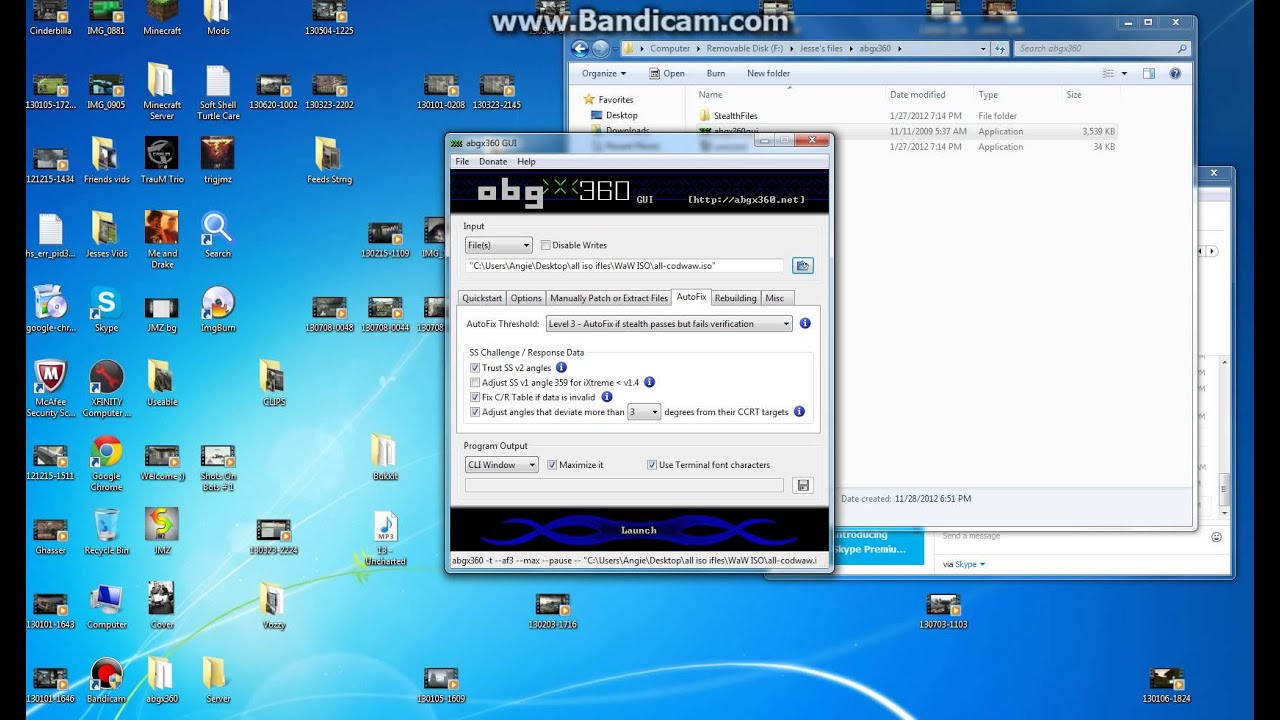
Task: Open the AutoFix Threshold level dropdown
Action: tap(669, 324)
